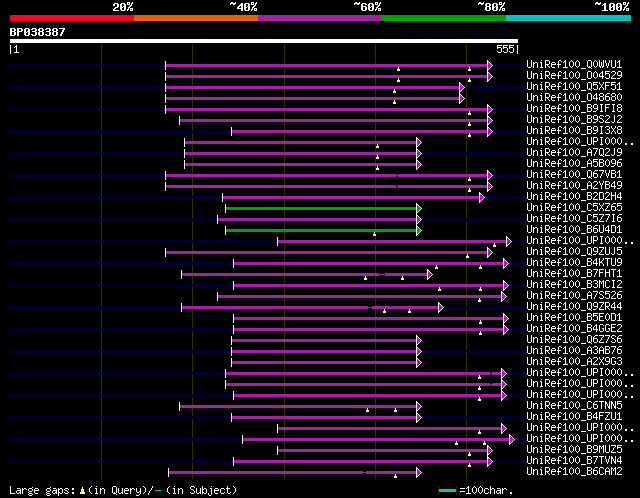
Task: Open hit UniRef100_B9IFI8
Action: click(x=574, y=109)
